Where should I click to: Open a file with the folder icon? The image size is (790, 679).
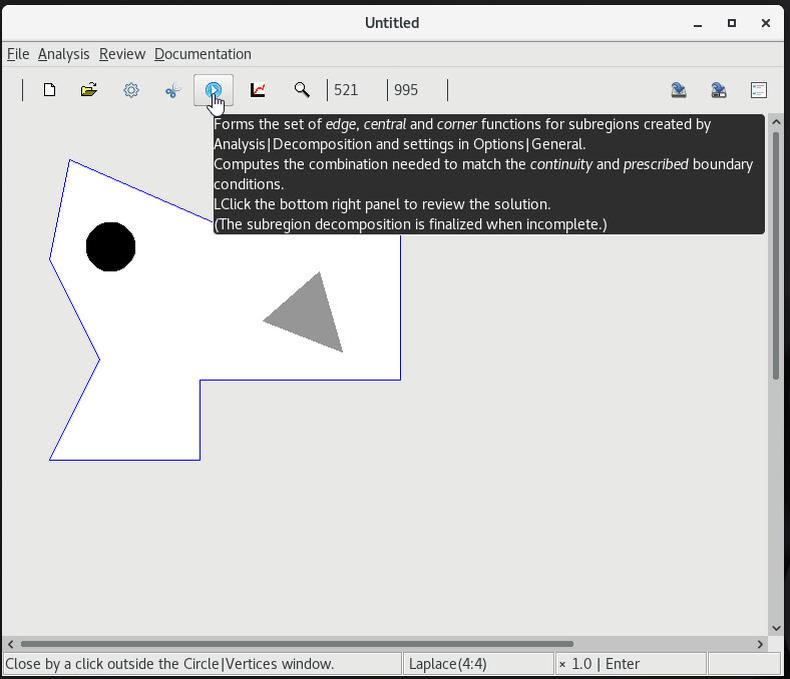pos(89,90)
